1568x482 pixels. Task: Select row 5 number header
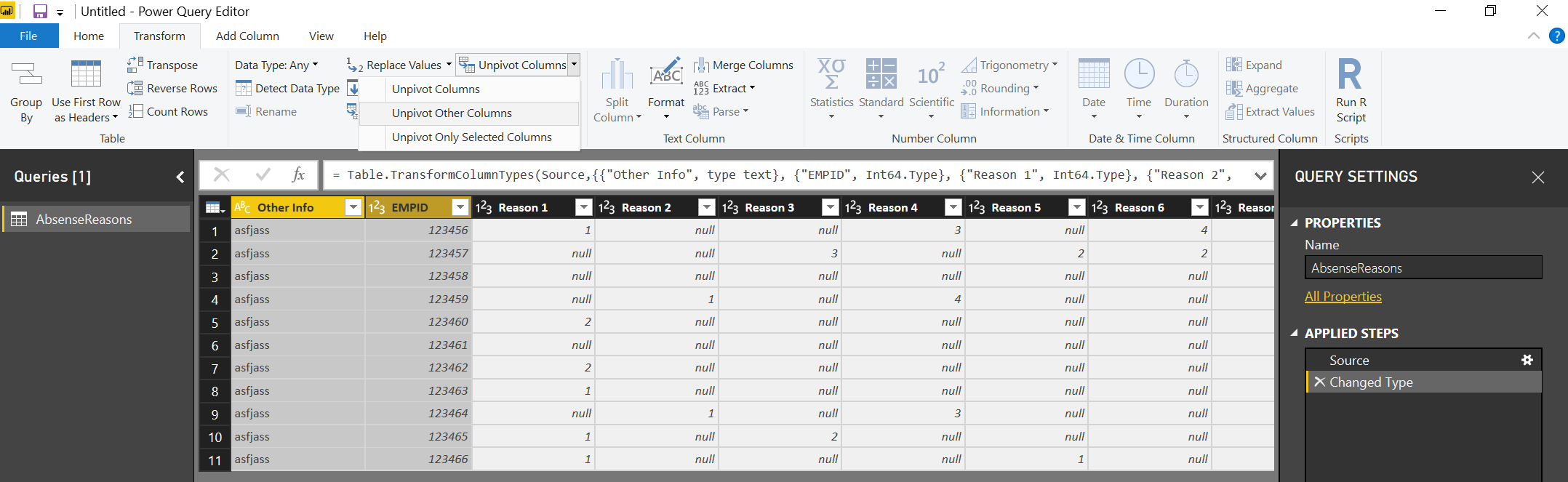point(215,322)
